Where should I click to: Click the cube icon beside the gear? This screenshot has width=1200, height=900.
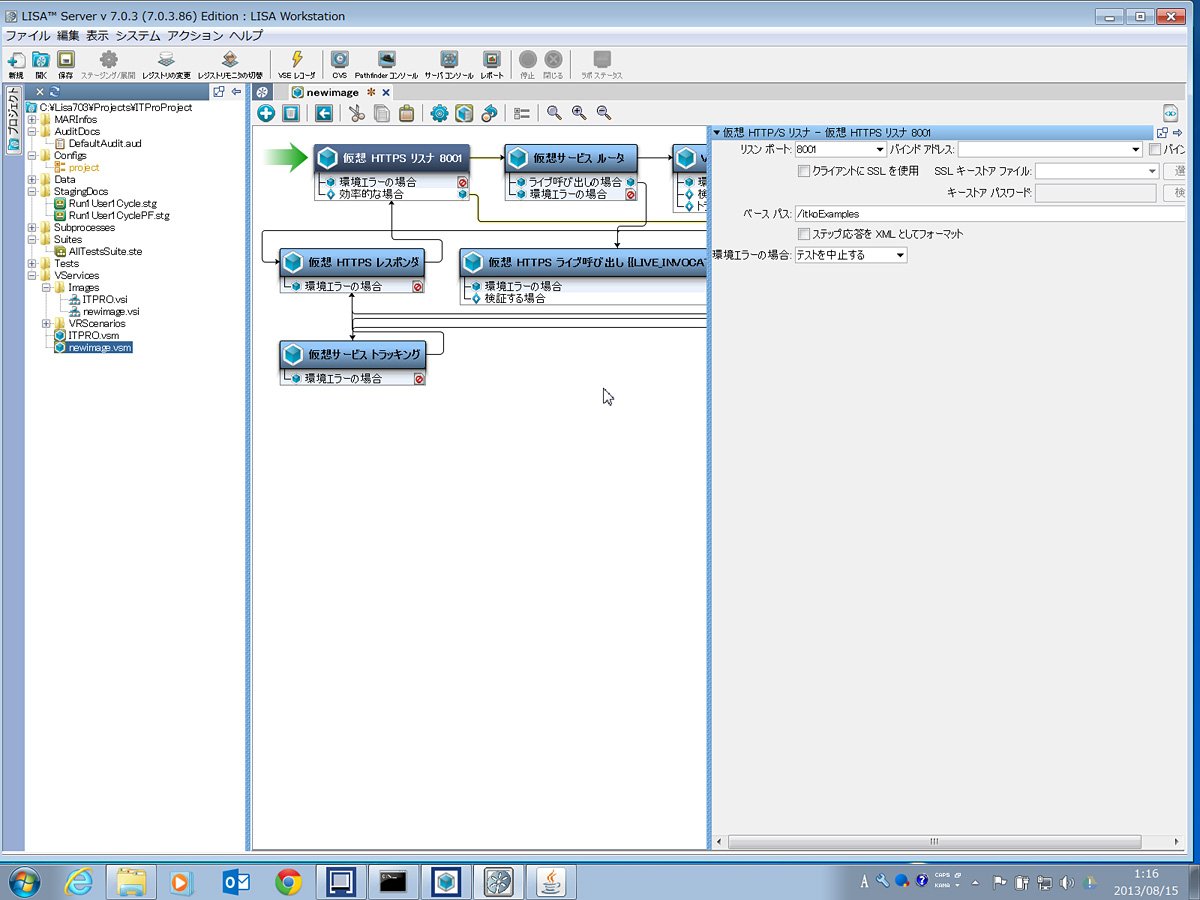pos(464,113)
